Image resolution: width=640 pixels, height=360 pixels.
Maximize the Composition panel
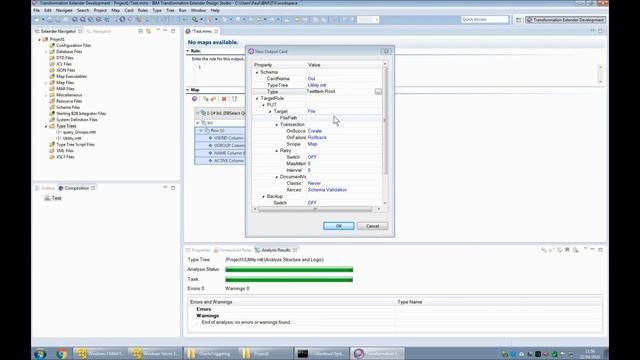pos(173,188)
